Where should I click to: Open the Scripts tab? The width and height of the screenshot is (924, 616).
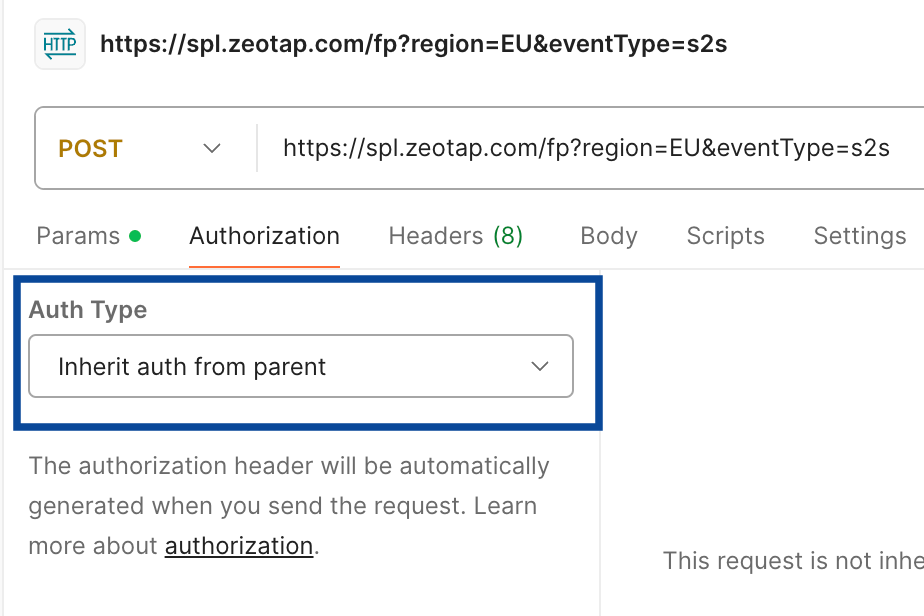tap(725, 236)
